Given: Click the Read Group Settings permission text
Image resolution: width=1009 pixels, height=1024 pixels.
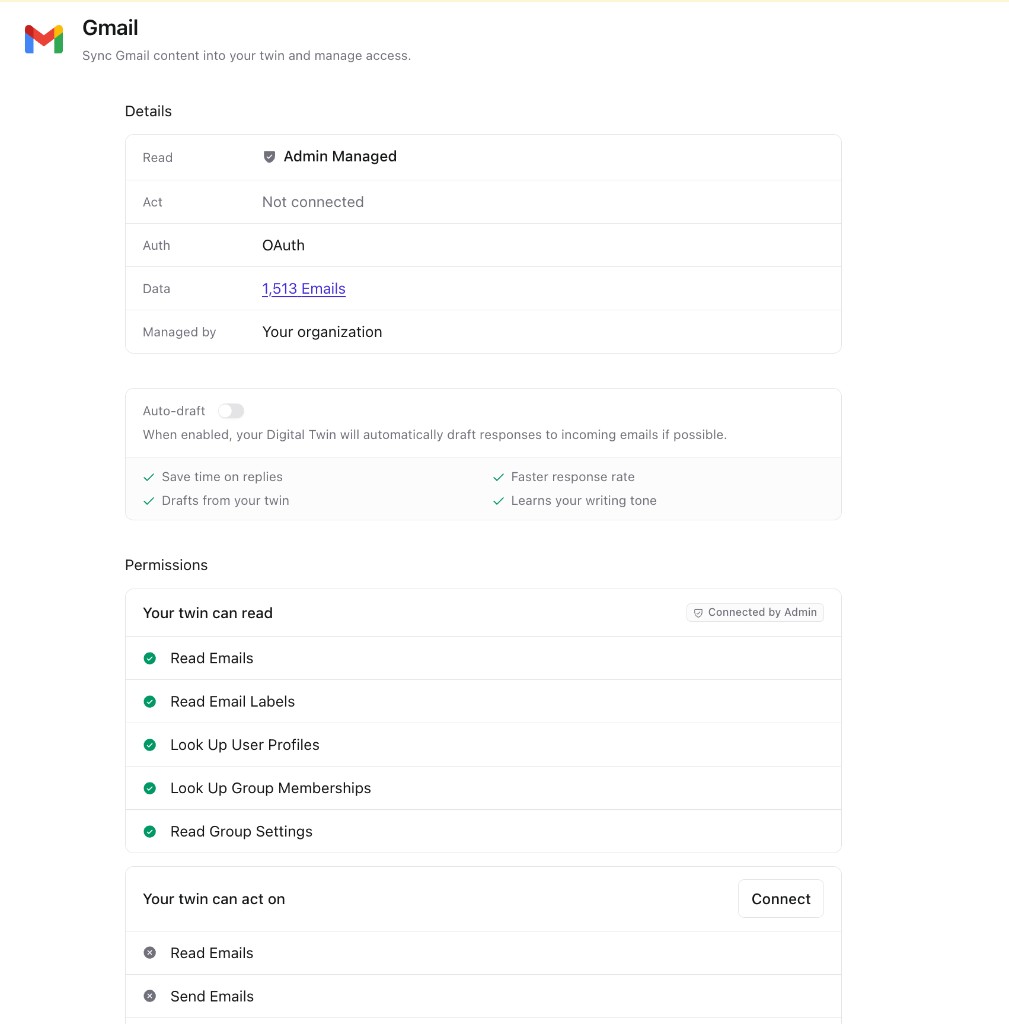Looking at the screenshot, I should tap(242, 831).
